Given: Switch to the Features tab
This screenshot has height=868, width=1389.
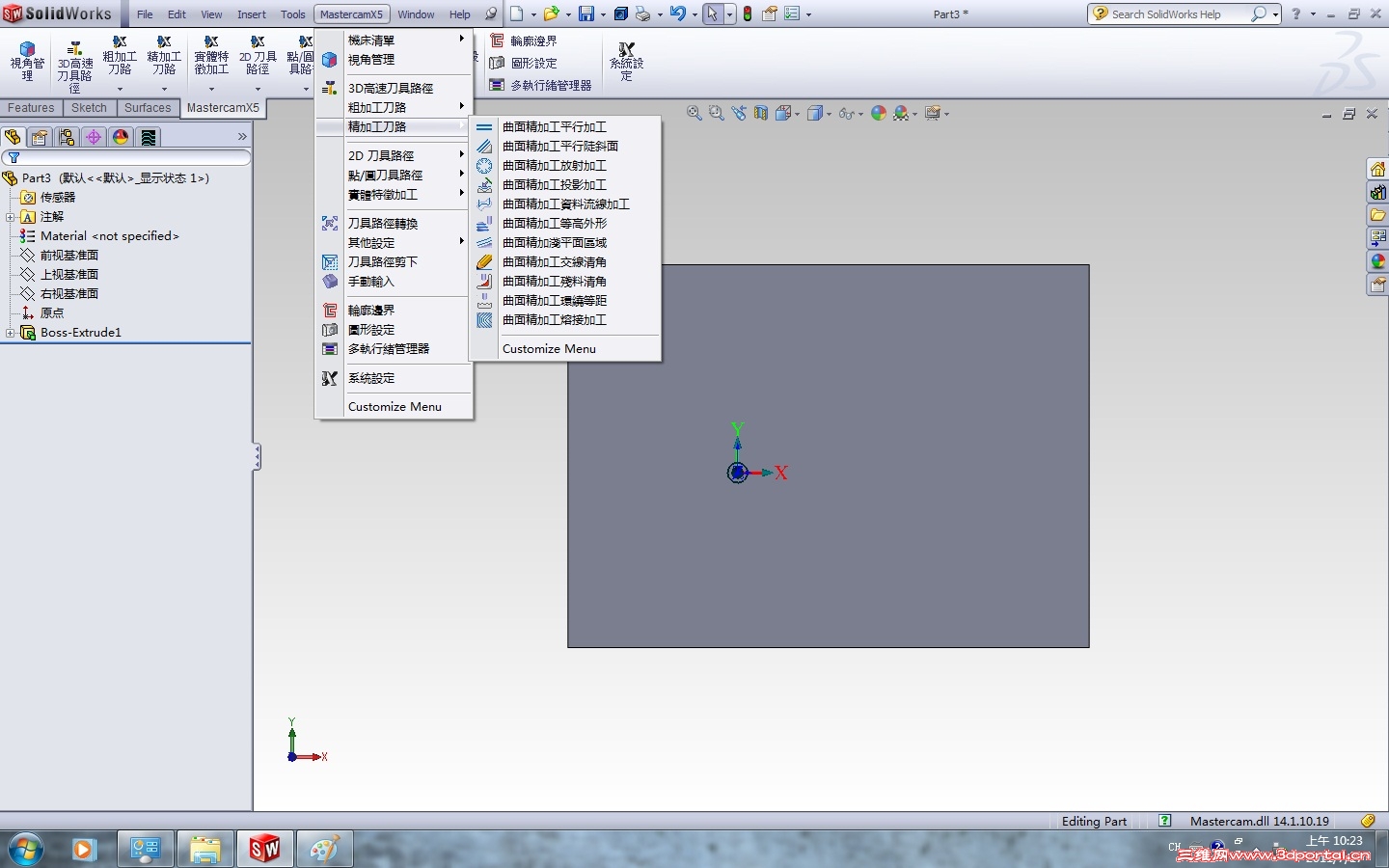Looking at the screenshot, I should click(31, 108).
